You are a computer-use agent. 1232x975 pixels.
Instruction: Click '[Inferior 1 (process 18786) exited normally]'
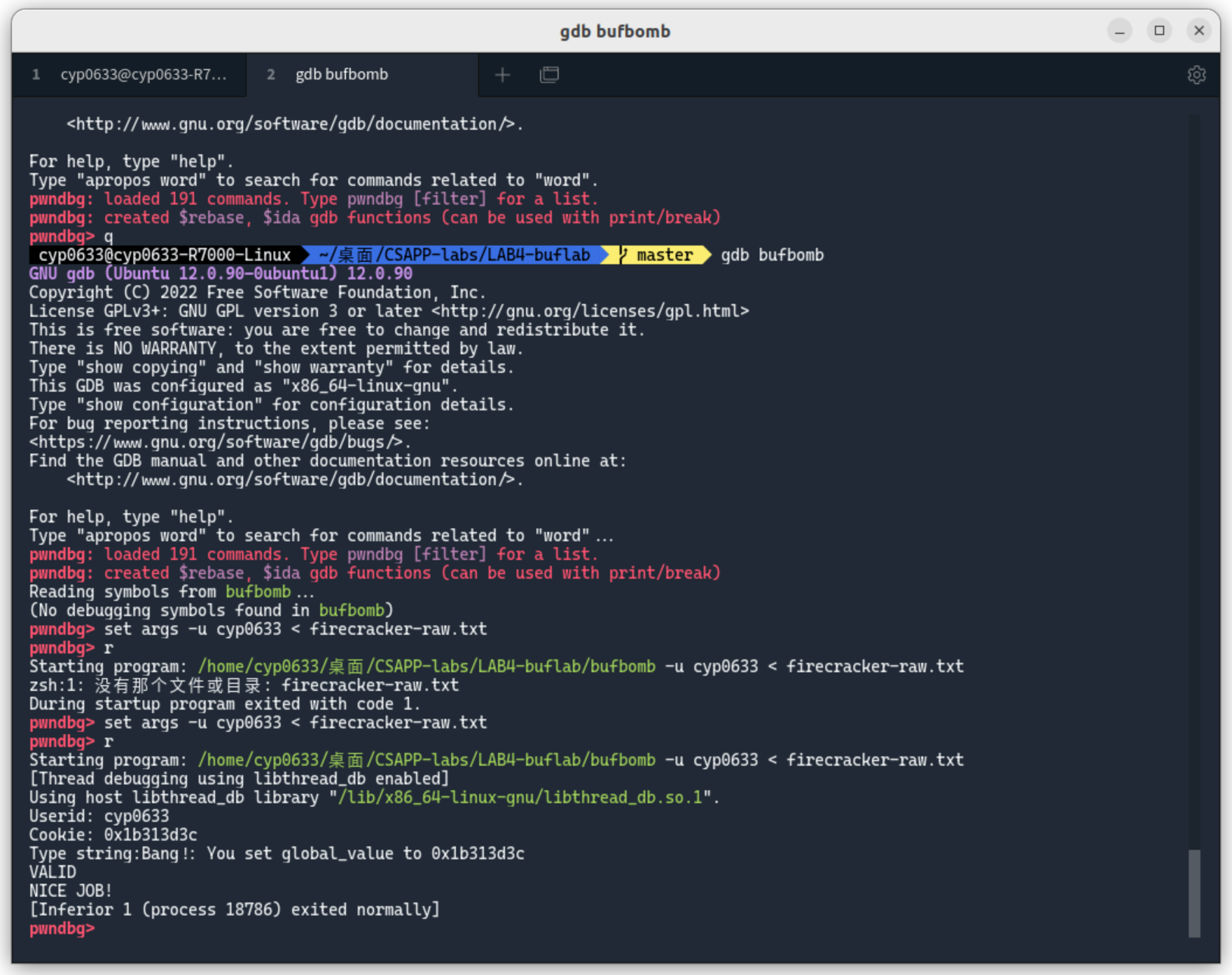(234, 910)
